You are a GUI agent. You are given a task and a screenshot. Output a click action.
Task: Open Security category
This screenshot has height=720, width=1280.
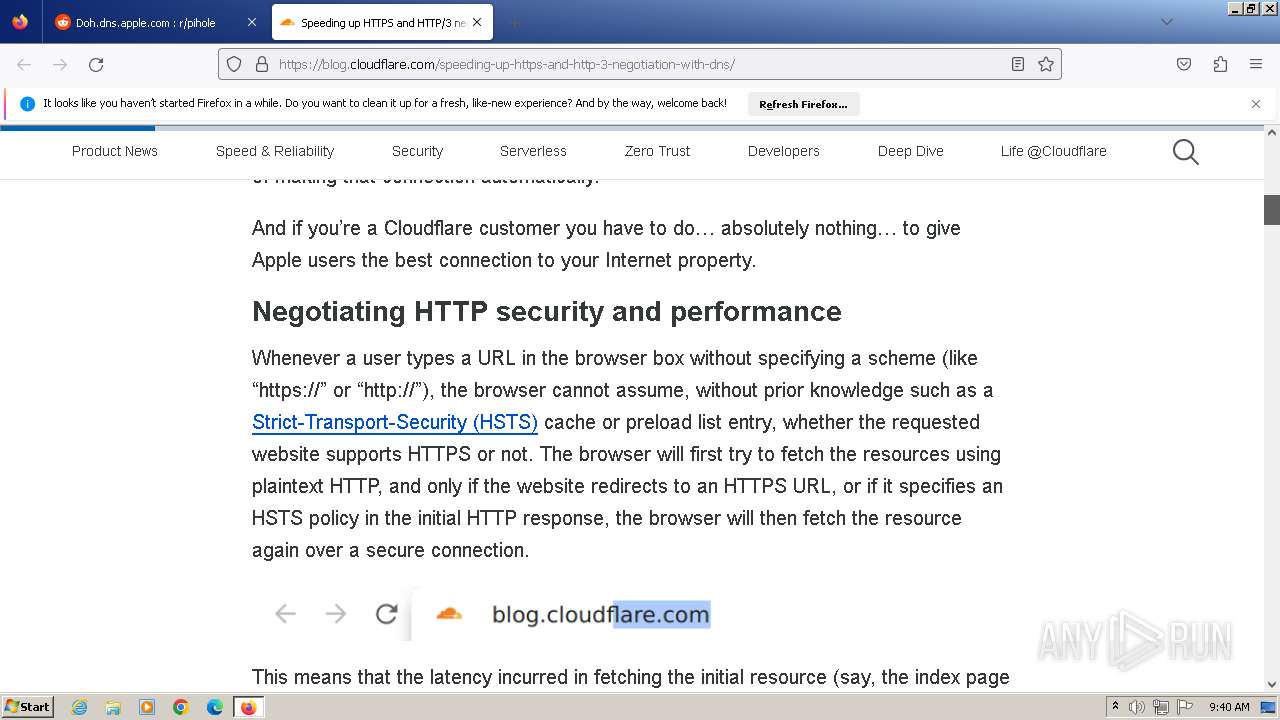[x=417, y=151]
